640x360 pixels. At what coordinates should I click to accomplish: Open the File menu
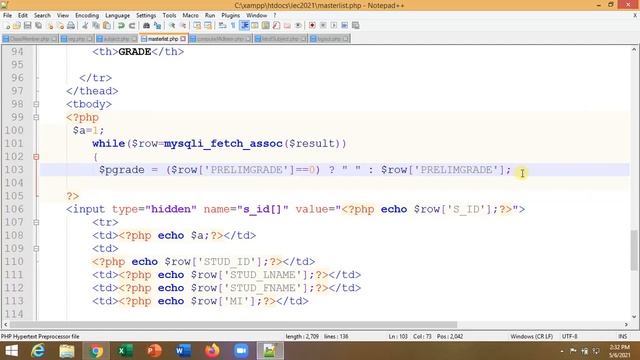(7, 15)
